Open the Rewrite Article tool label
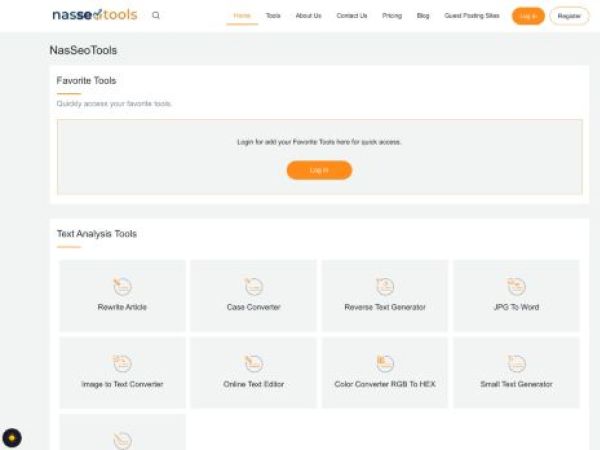The width and height of the screenshot is (600, 450). (x=122, y=307)
